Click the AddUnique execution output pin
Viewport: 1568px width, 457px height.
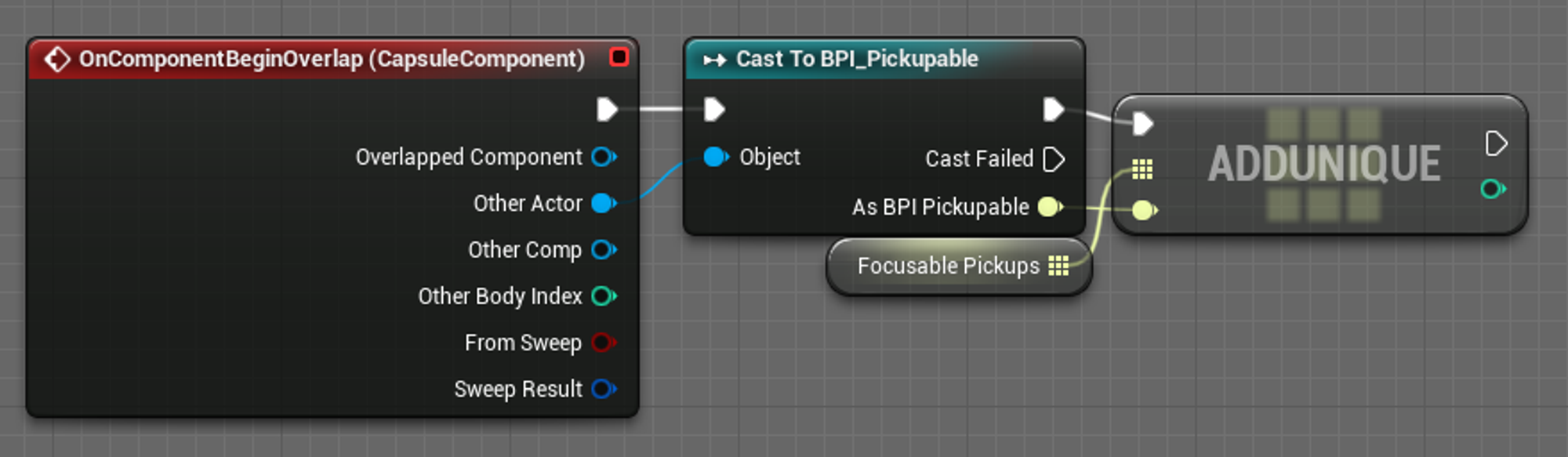point(1495,143)
